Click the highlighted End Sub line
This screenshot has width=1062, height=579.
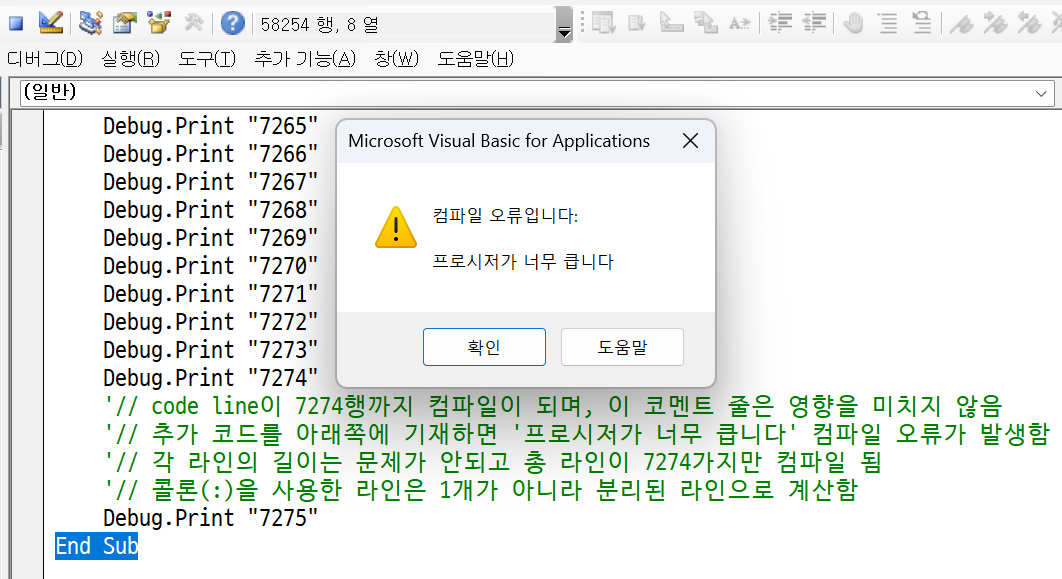click(97, 546)
